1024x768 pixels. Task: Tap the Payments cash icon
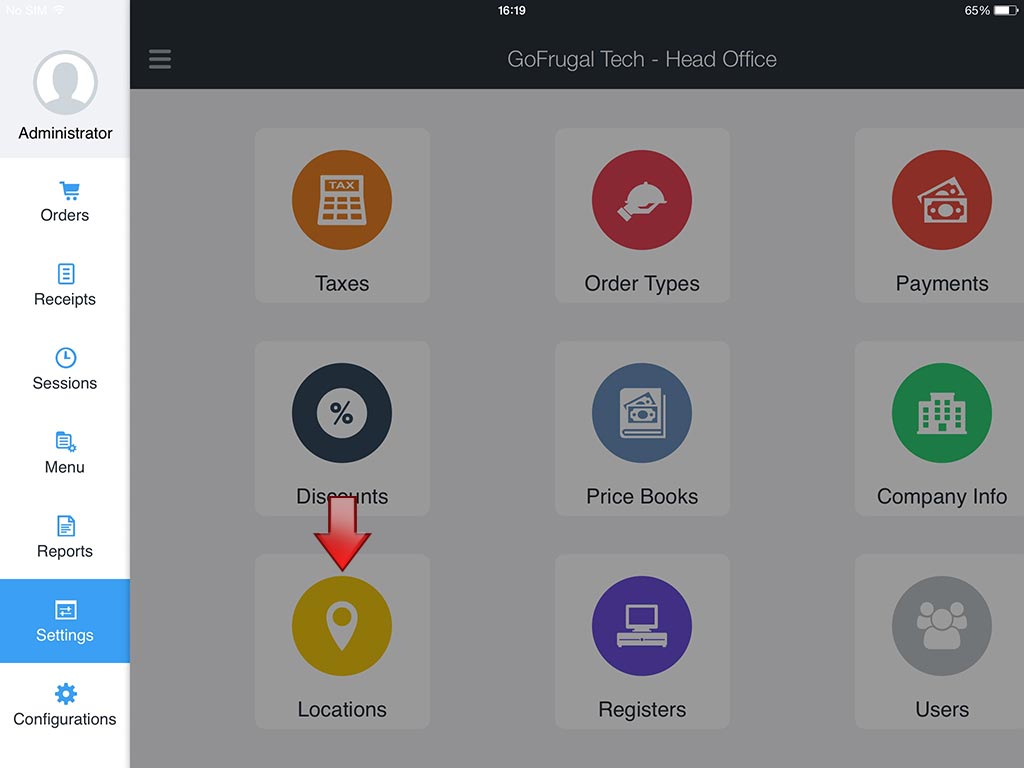[941, 200]
